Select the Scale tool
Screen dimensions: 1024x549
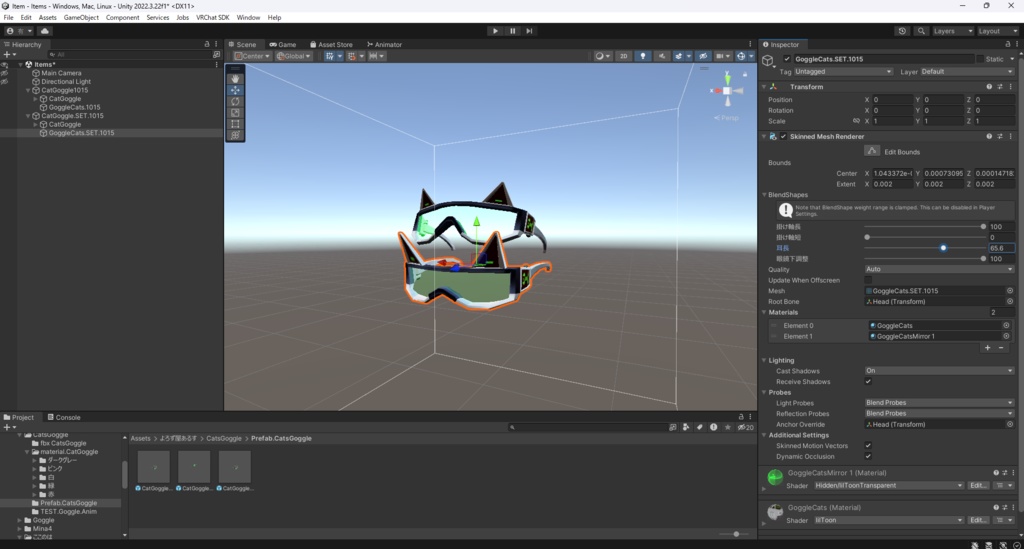235,112
